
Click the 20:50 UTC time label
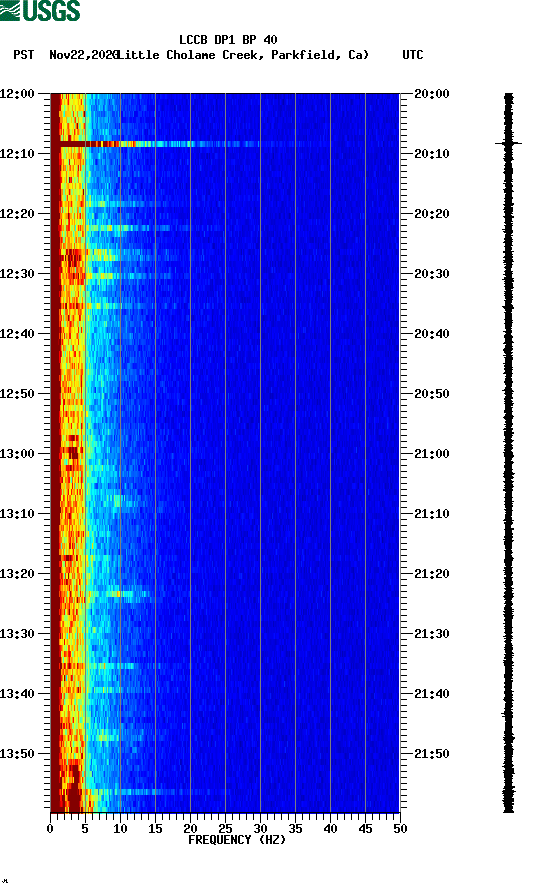[432, 394]
